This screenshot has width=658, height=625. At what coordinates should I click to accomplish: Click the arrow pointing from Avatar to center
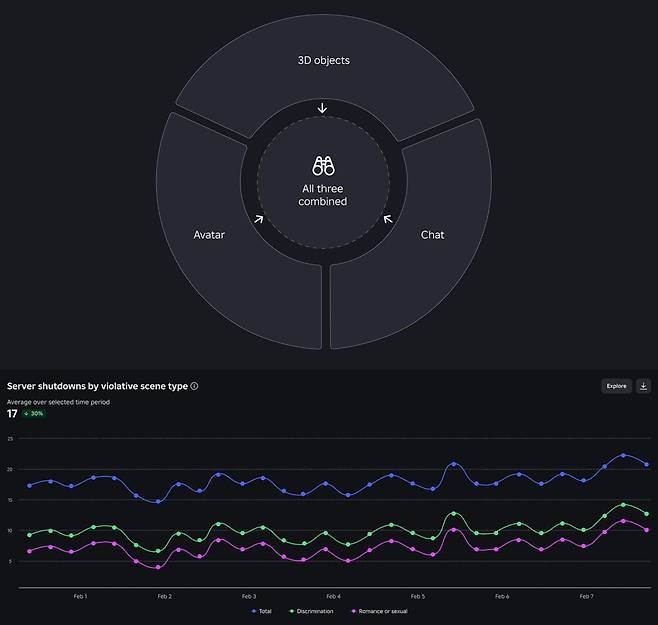pos(259,219)
